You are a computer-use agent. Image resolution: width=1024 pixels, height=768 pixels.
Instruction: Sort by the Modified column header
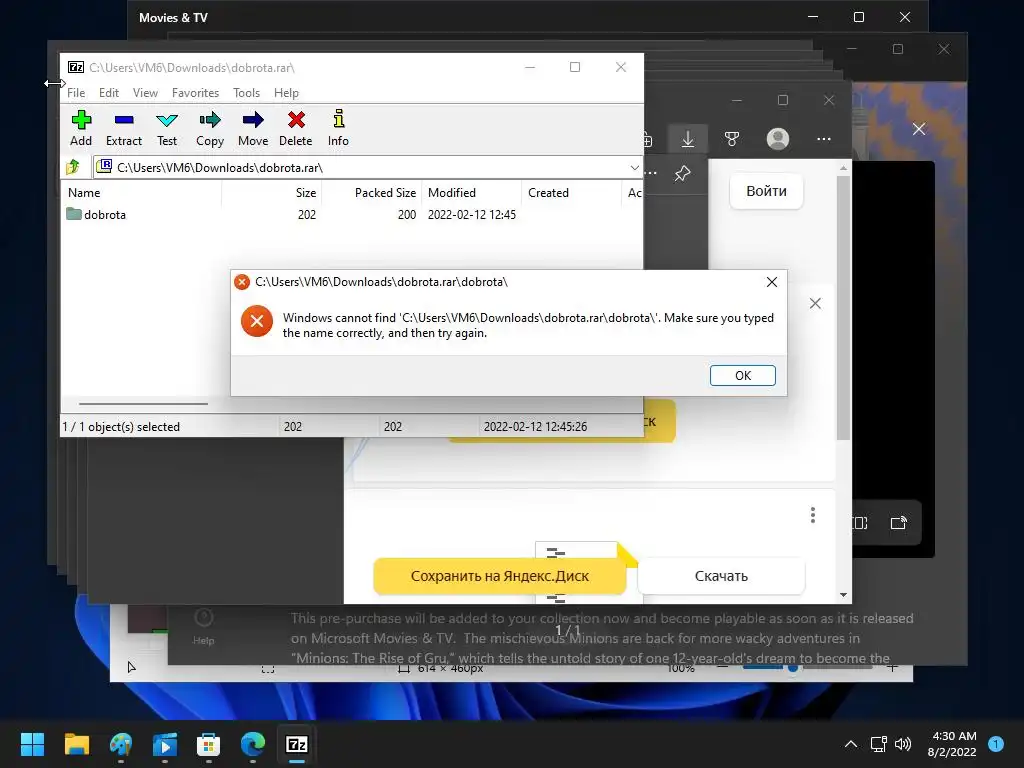click(472, 193)
